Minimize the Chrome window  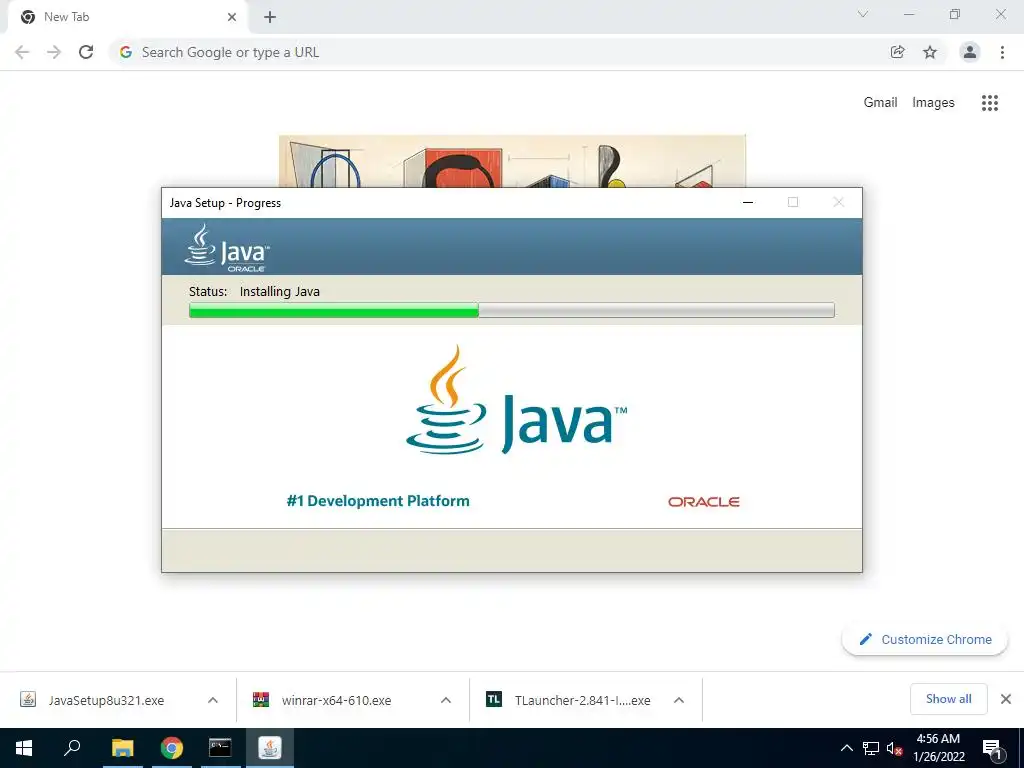coord(909,14)
